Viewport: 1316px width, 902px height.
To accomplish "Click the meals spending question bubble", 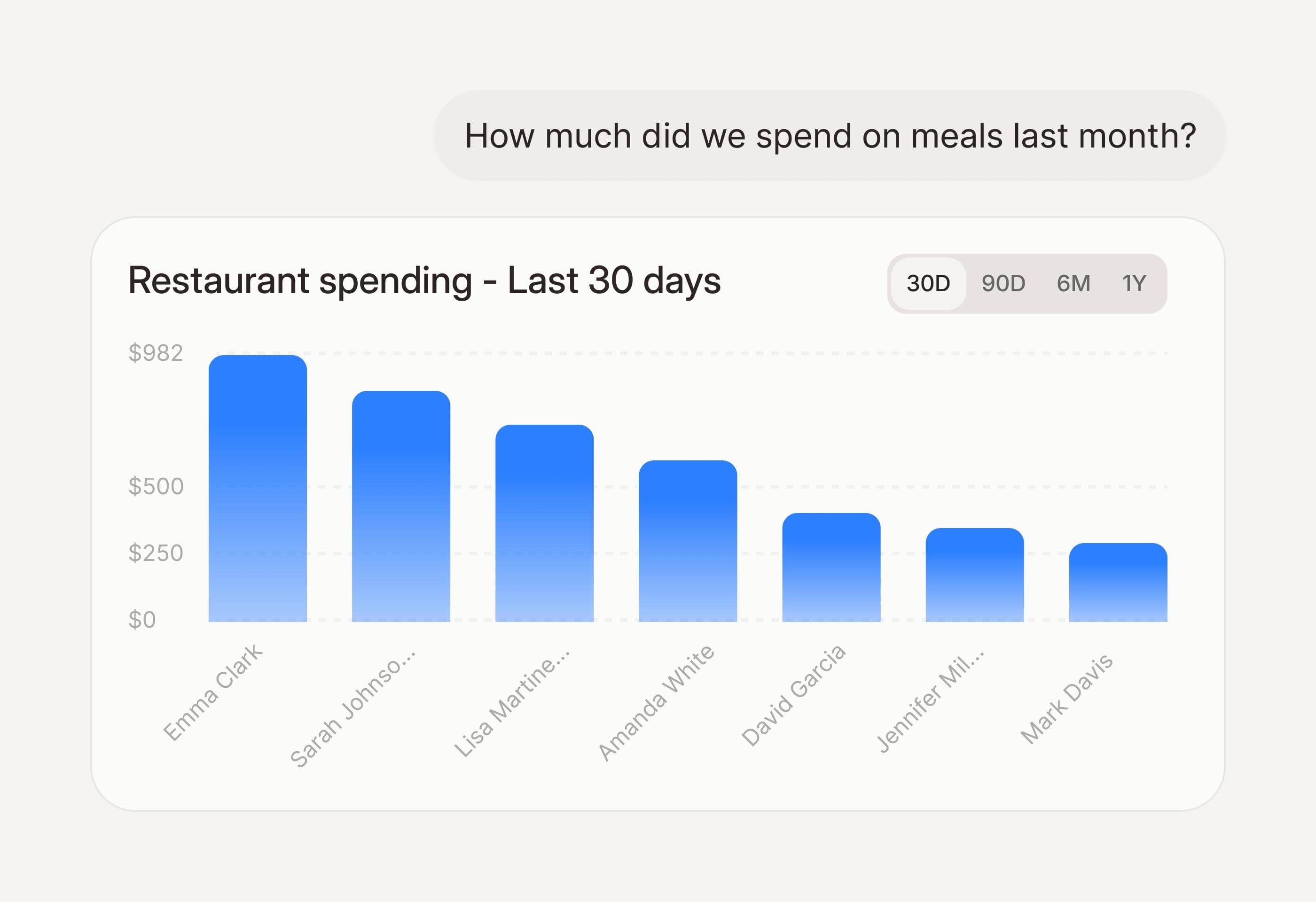I will click(x=830, y=136).
